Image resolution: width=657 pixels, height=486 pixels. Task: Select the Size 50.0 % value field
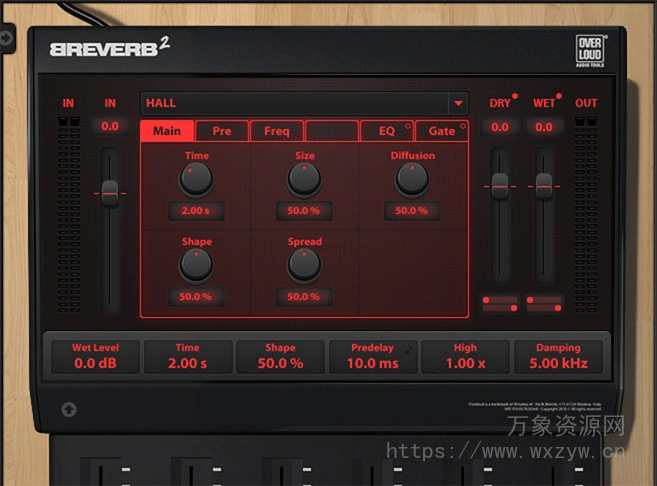pyautogui.click(x=304, y=211)
